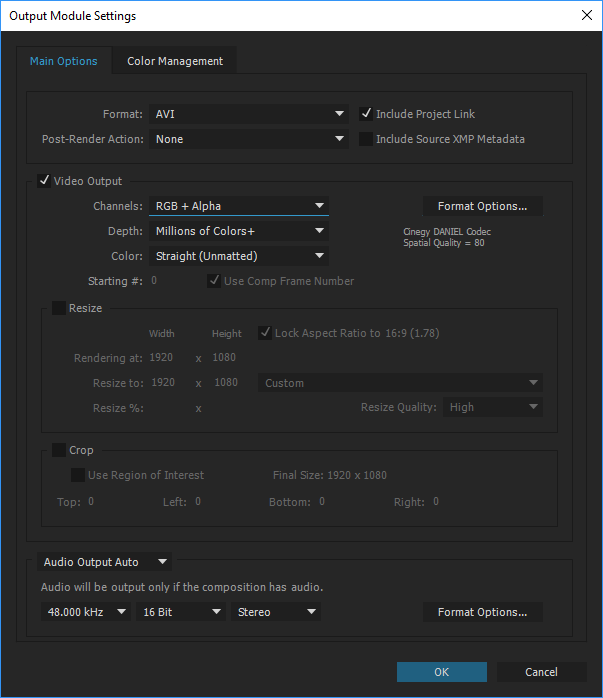Enable the Crop checkbox
The width and height of the screenshot is (603, 698).
(x=59, y=450)
